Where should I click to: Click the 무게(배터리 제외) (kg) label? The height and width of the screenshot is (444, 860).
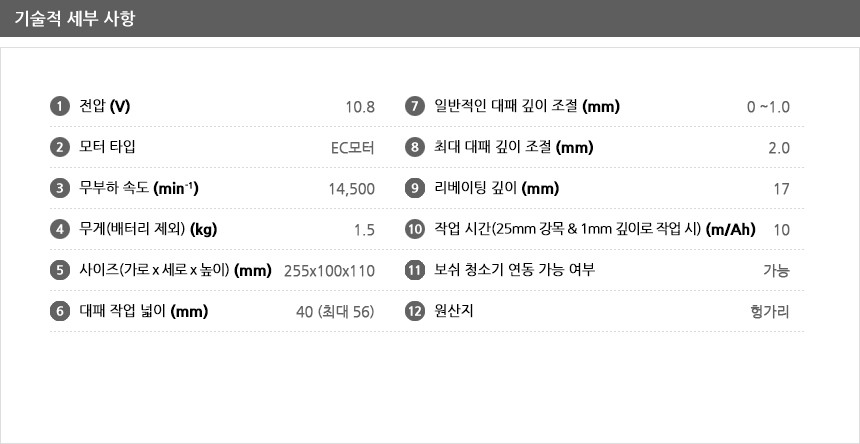(x=148, y=229)
